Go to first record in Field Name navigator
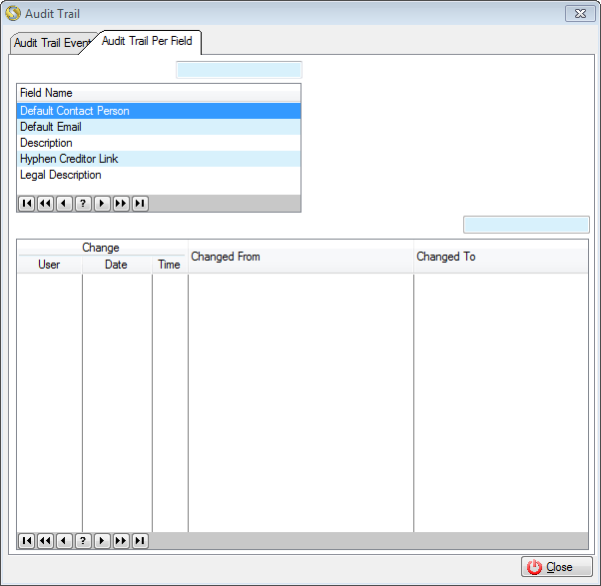The height and width of the screenshot is (586, 601). pos(26,204)
